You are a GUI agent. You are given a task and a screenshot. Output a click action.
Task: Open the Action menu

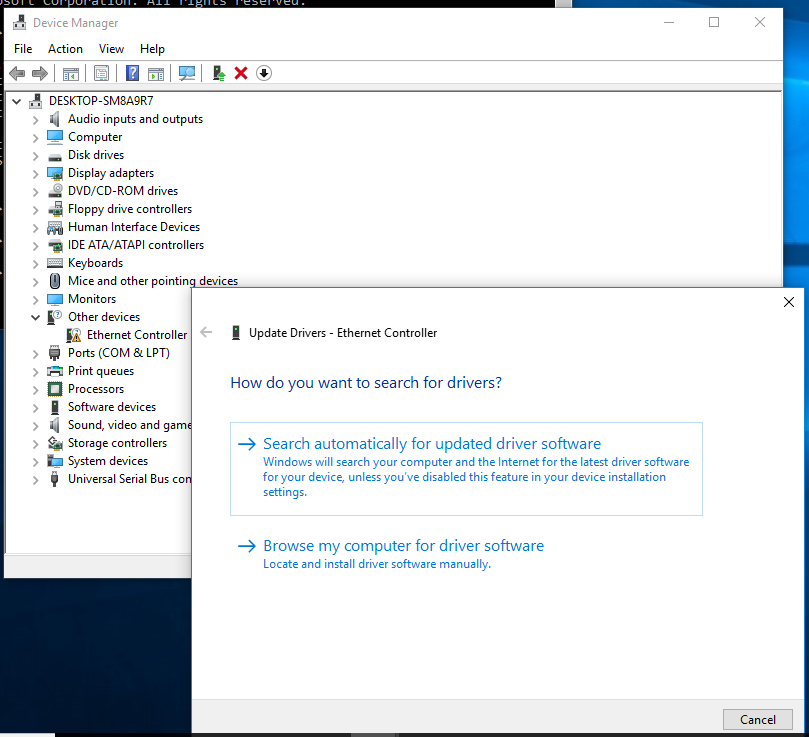[65, 48]
